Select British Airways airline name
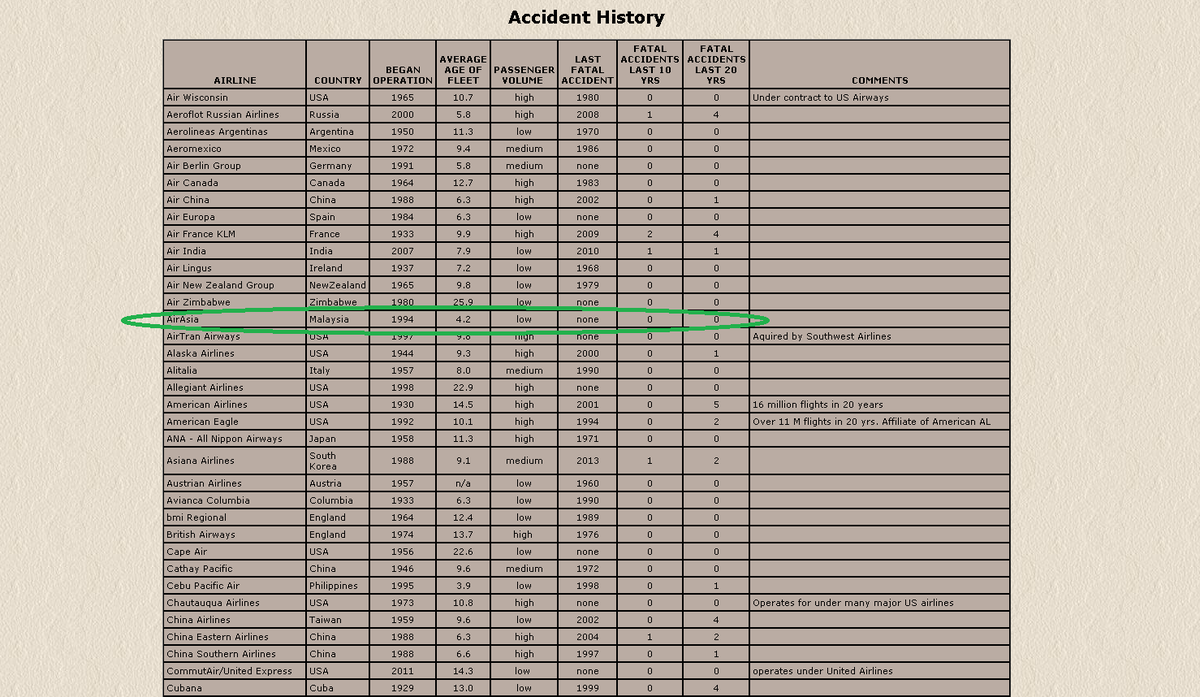 pos(201,534)
